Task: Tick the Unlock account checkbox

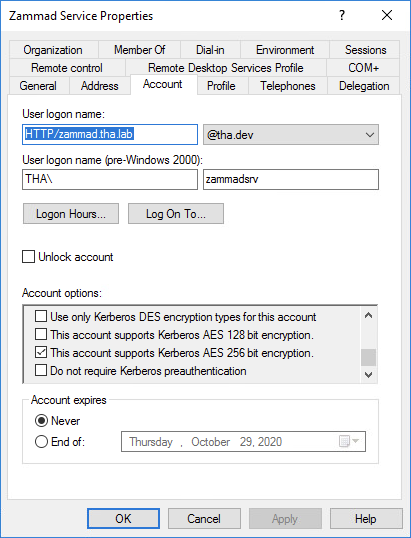Action: (28, 257)
